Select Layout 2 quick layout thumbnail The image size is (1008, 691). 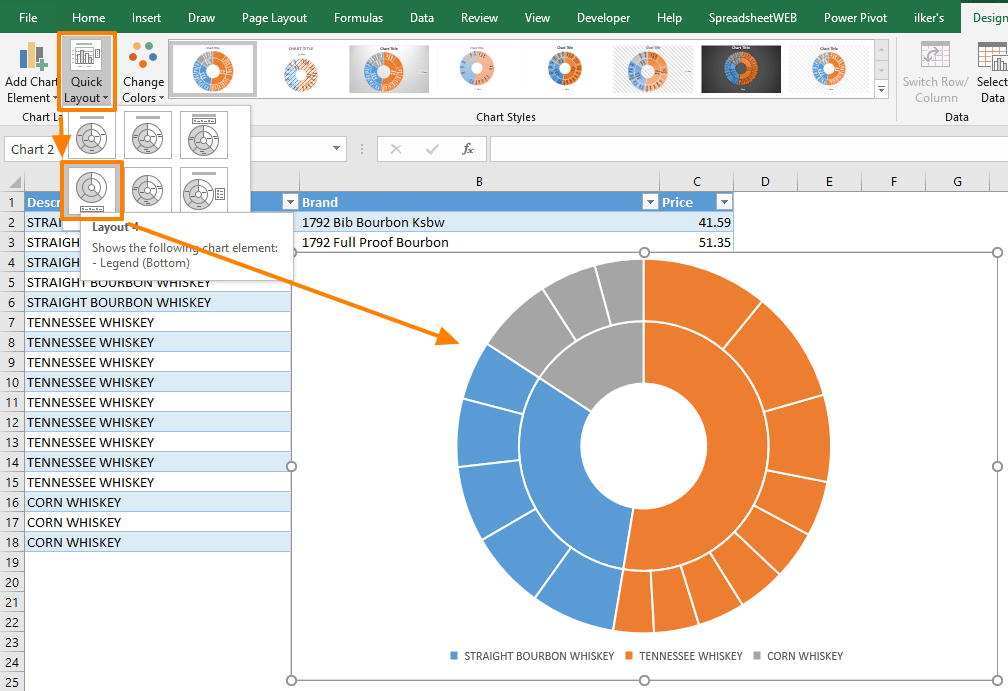point(147,135)
